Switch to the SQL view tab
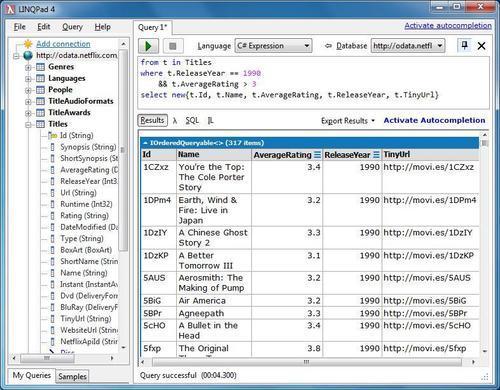Image resolution: width=500 pixels, height=390 pixels. click(192, 121)
